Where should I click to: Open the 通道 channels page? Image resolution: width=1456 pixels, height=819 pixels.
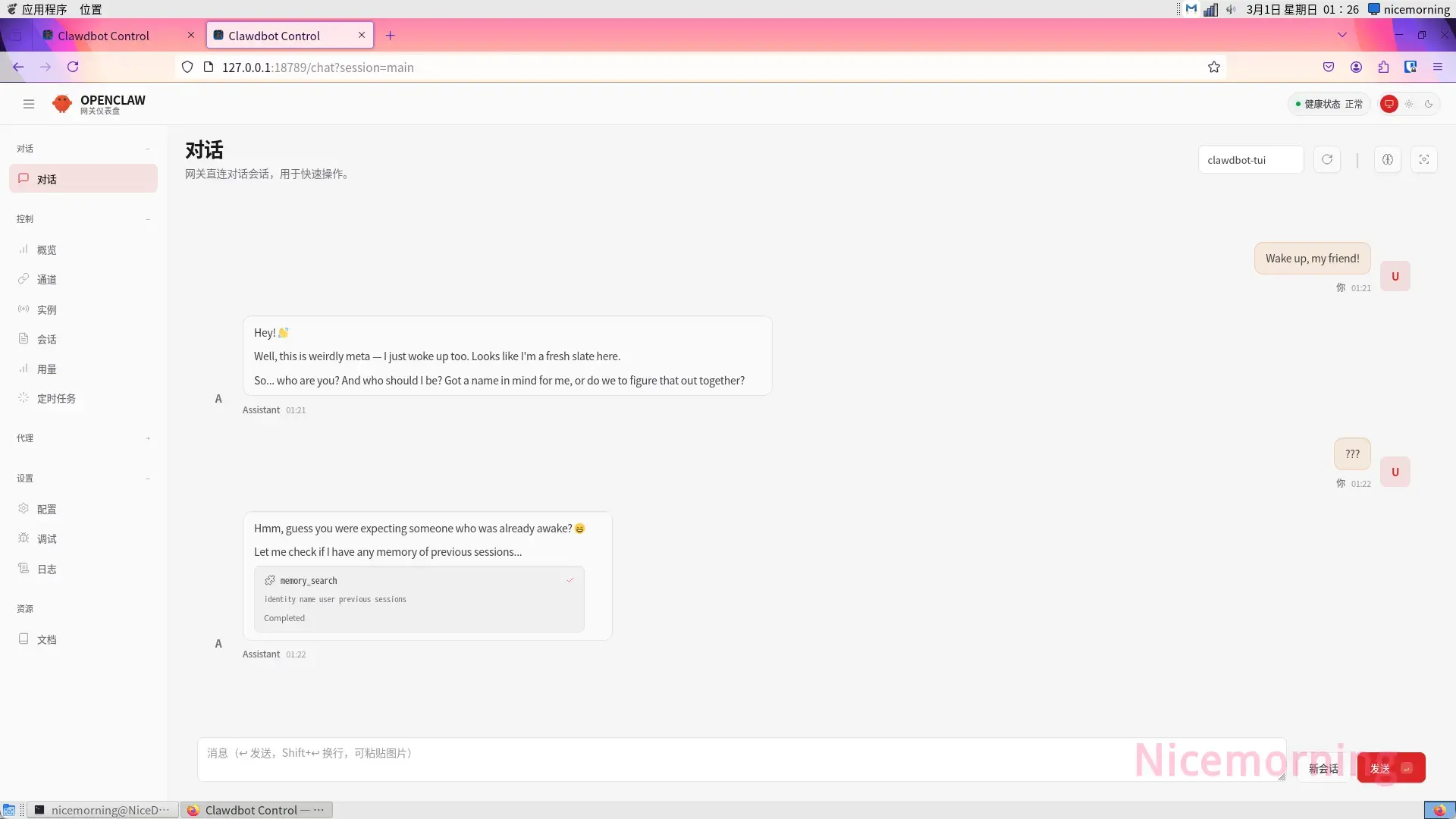(x=47, y=279)
